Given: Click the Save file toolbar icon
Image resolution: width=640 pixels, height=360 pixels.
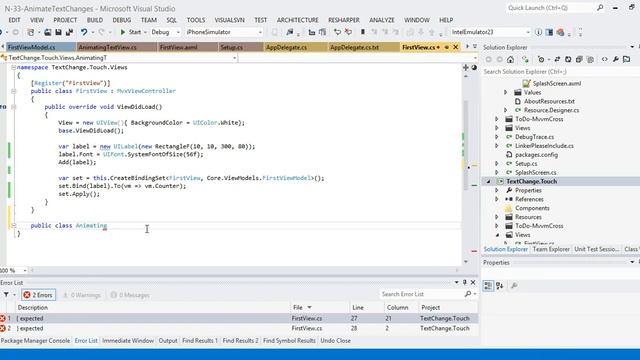Looking at the screenshot, I should pyautogui.click(x=58, y=32).
